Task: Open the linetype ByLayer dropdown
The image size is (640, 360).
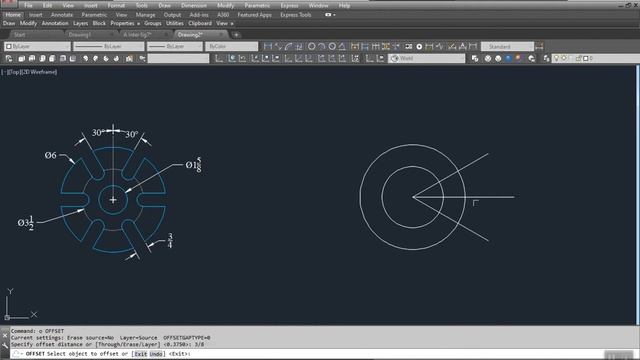Action: (x=109, y=47)
